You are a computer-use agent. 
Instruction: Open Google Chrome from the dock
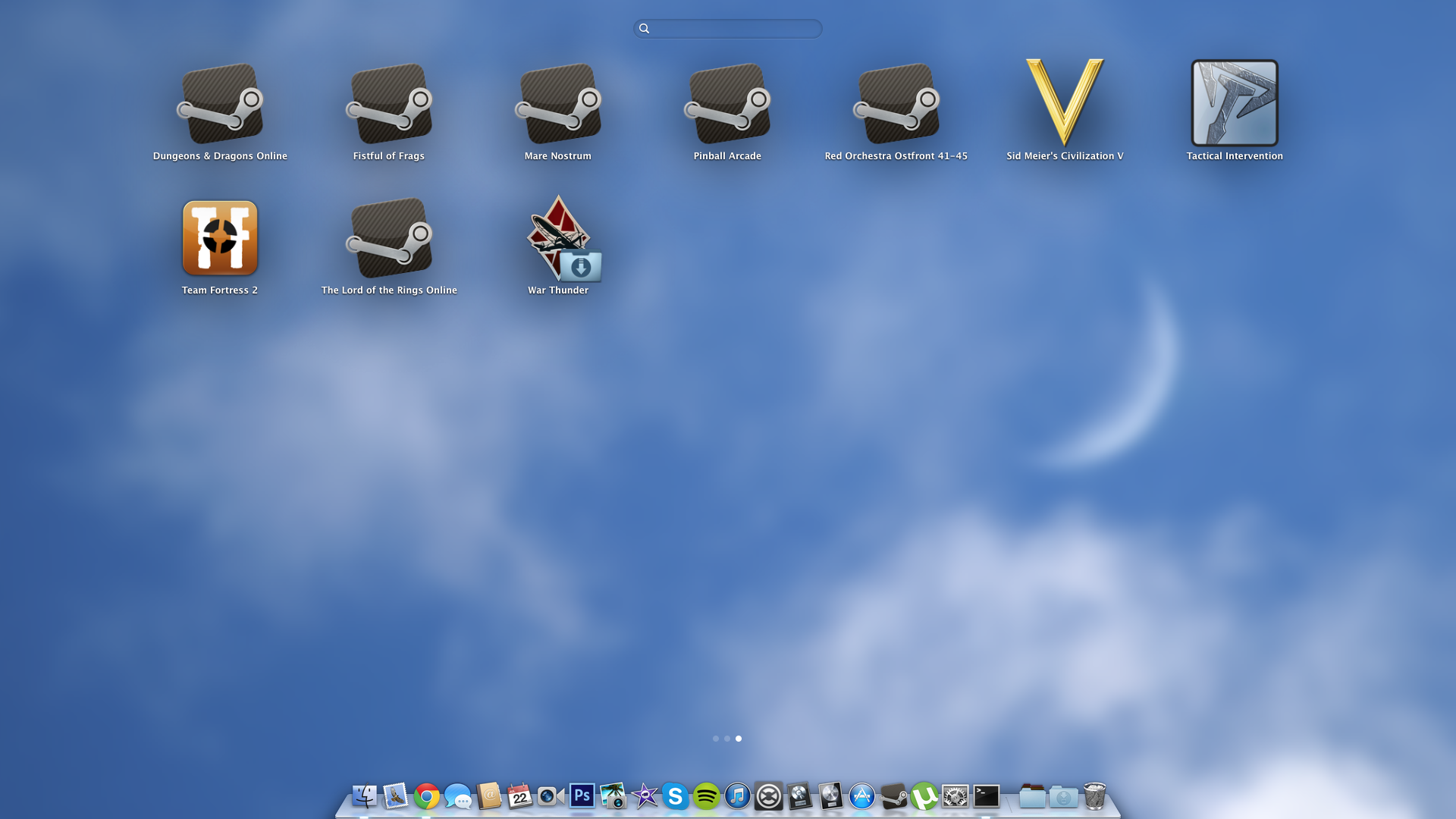427,796
